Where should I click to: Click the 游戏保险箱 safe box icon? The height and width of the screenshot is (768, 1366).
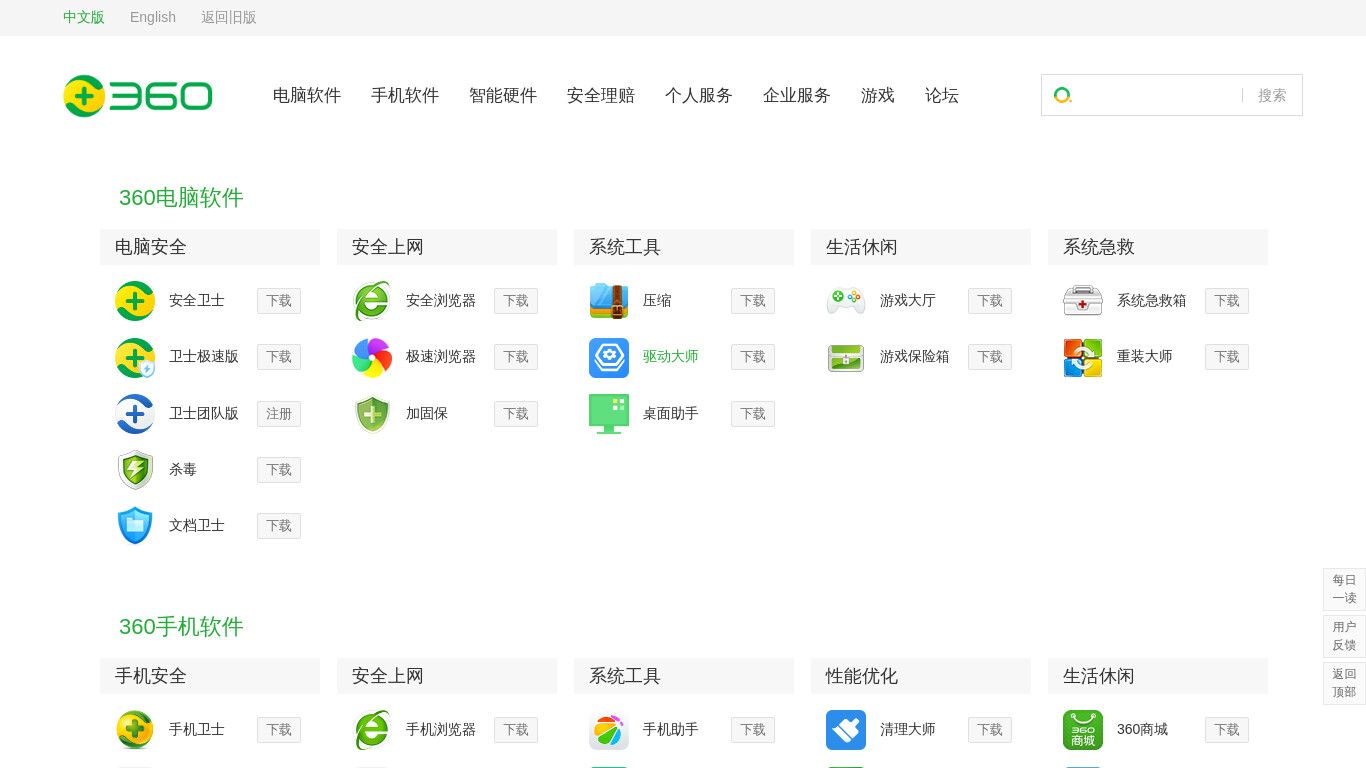pos(846,358)
